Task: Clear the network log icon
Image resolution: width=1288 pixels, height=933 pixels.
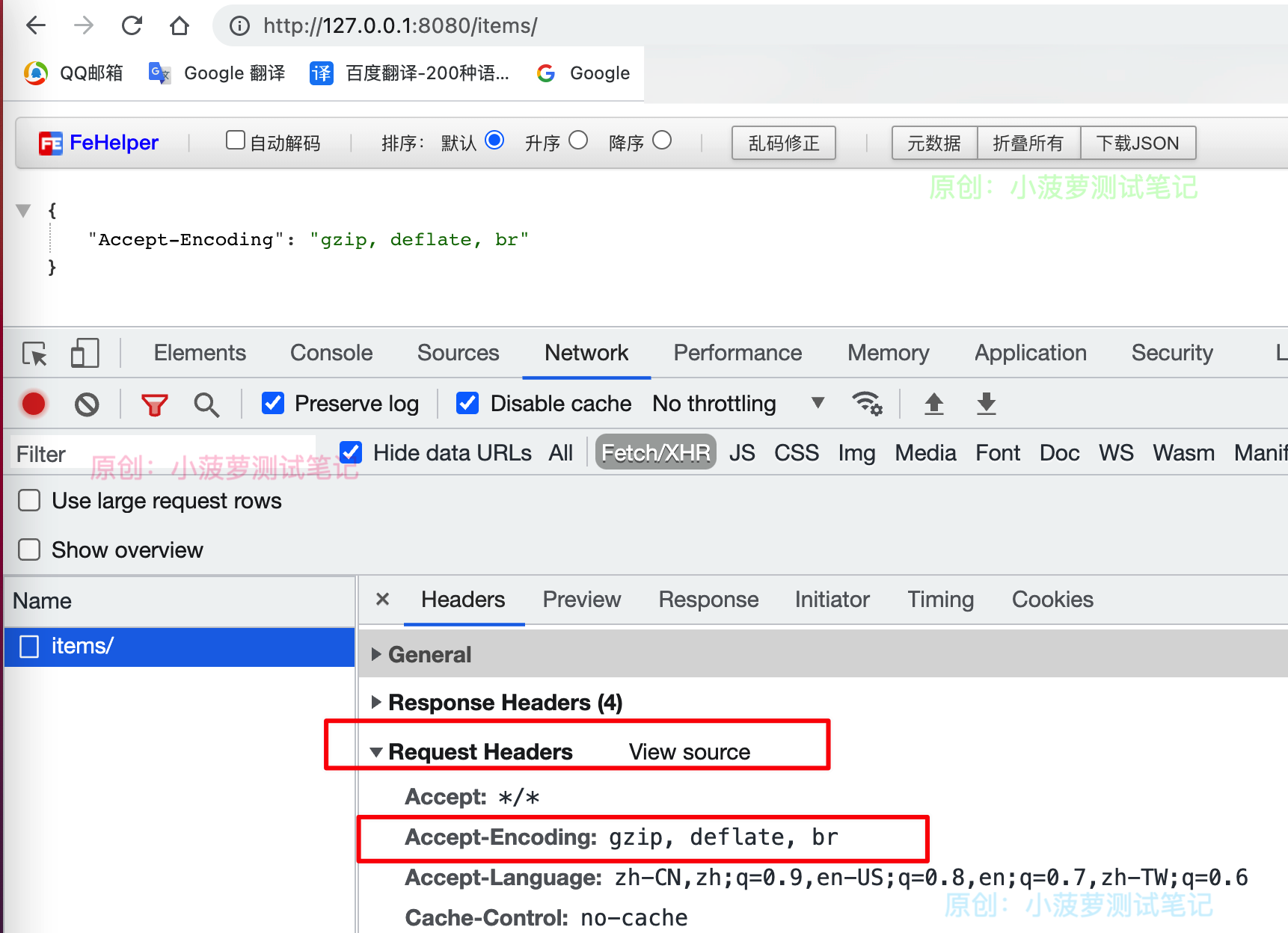Action: click(87, 404)
